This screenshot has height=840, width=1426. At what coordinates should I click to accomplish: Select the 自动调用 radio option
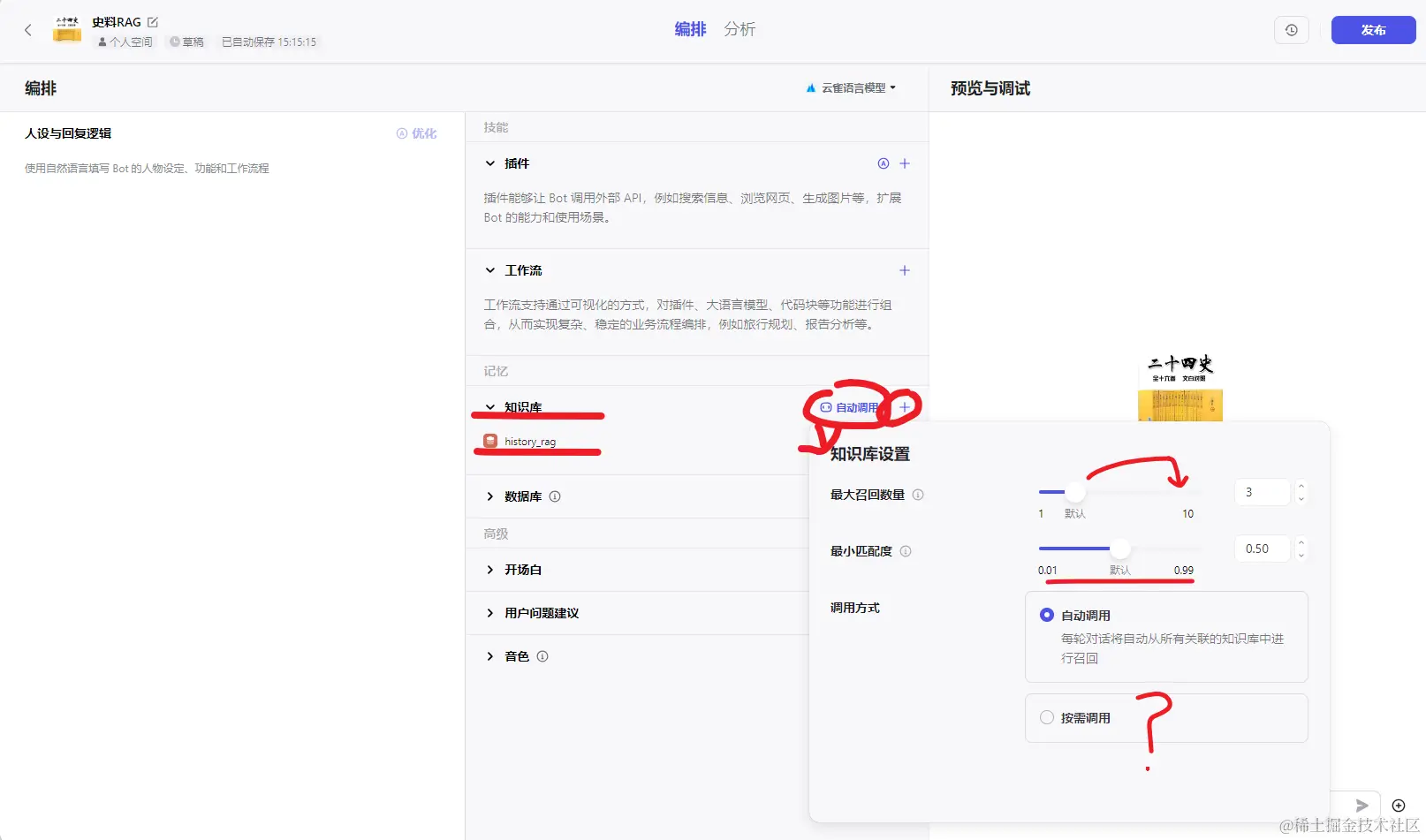pyautogui.click(x=1047, y=615)
